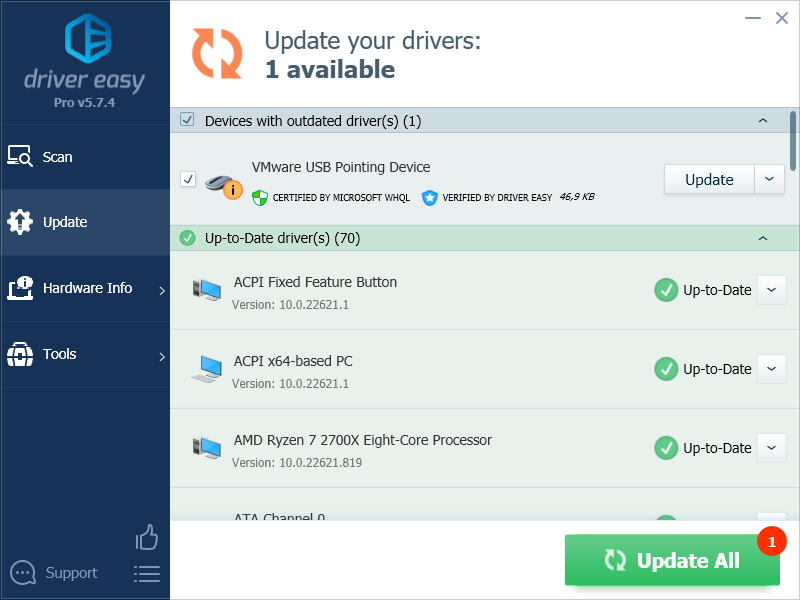The height and width of the screenshot is (600, 800).
Task: Click the green check icon beside Up-to-Date driver(s)
Action: 187,238
